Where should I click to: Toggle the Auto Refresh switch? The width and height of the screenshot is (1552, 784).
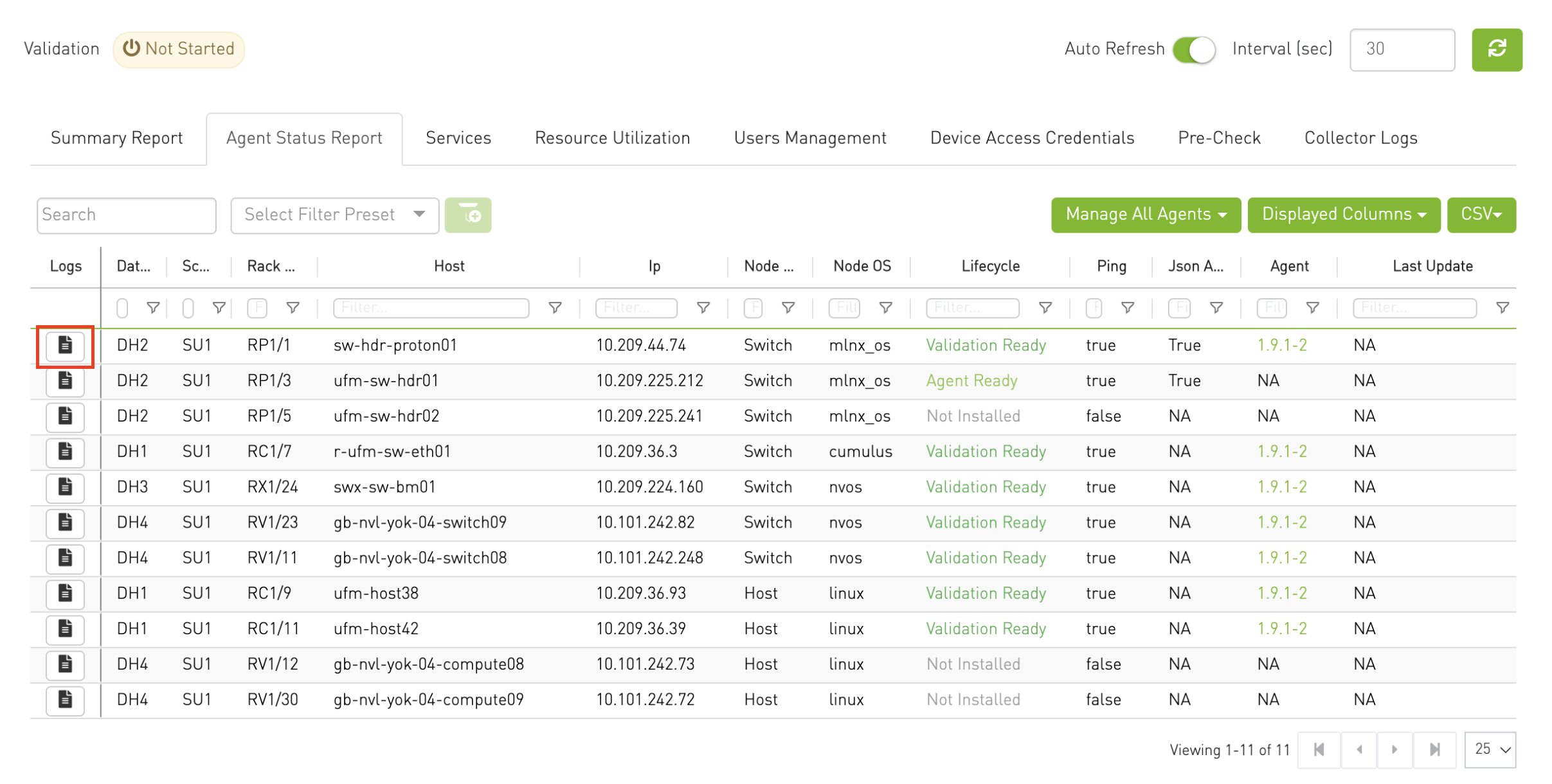click(x=1194, y=49)
